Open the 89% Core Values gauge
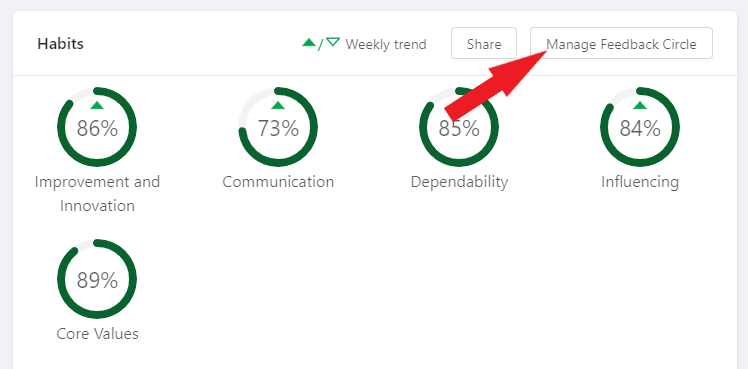The image size is (748, 369). click(97, 279)
